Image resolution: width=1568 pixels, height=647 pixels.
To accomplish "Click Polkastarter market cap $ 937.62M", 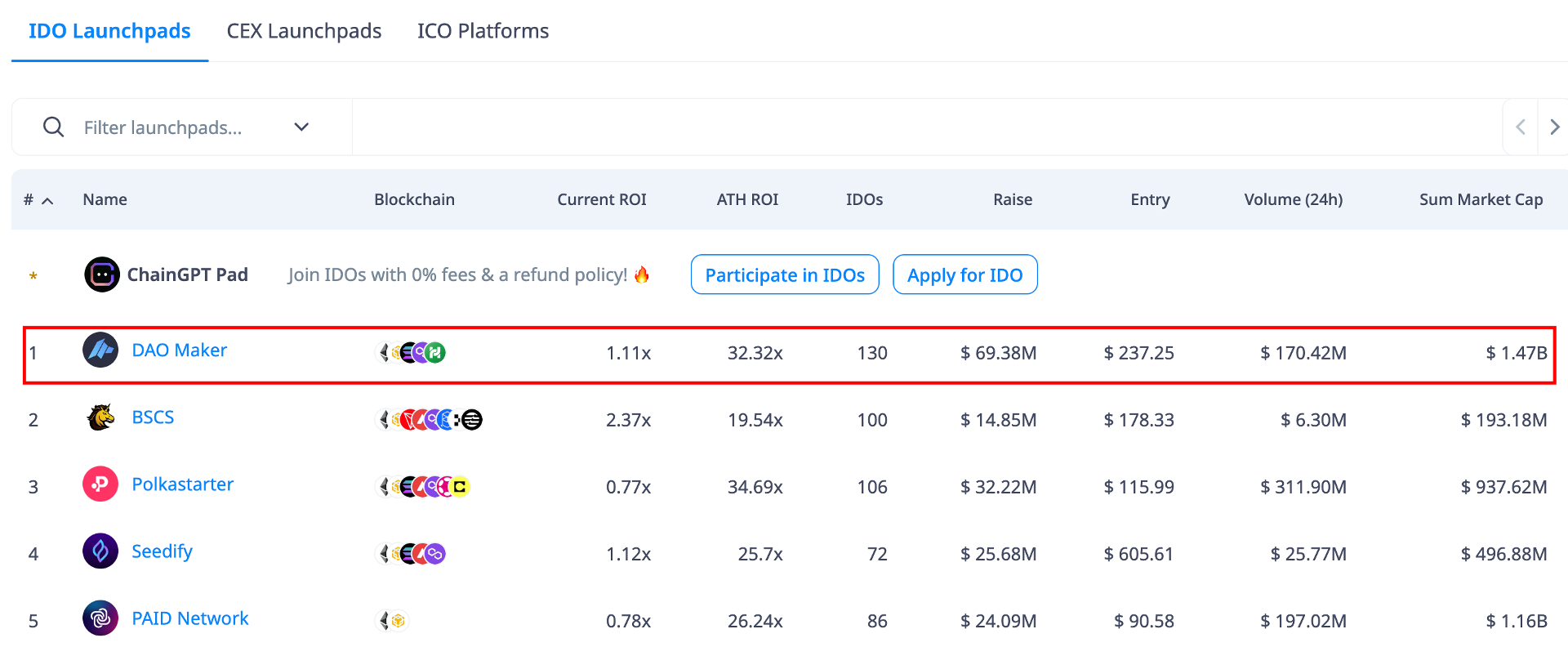I will [x=1504, y=487].
